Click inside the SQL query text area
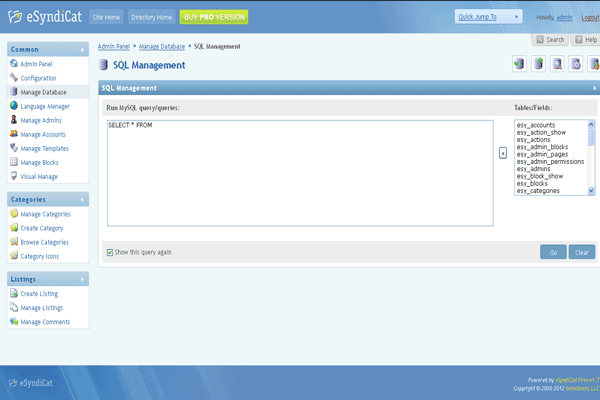Image resolution: width=600 pixels, height=400 pixels. [x=300, y=180]
